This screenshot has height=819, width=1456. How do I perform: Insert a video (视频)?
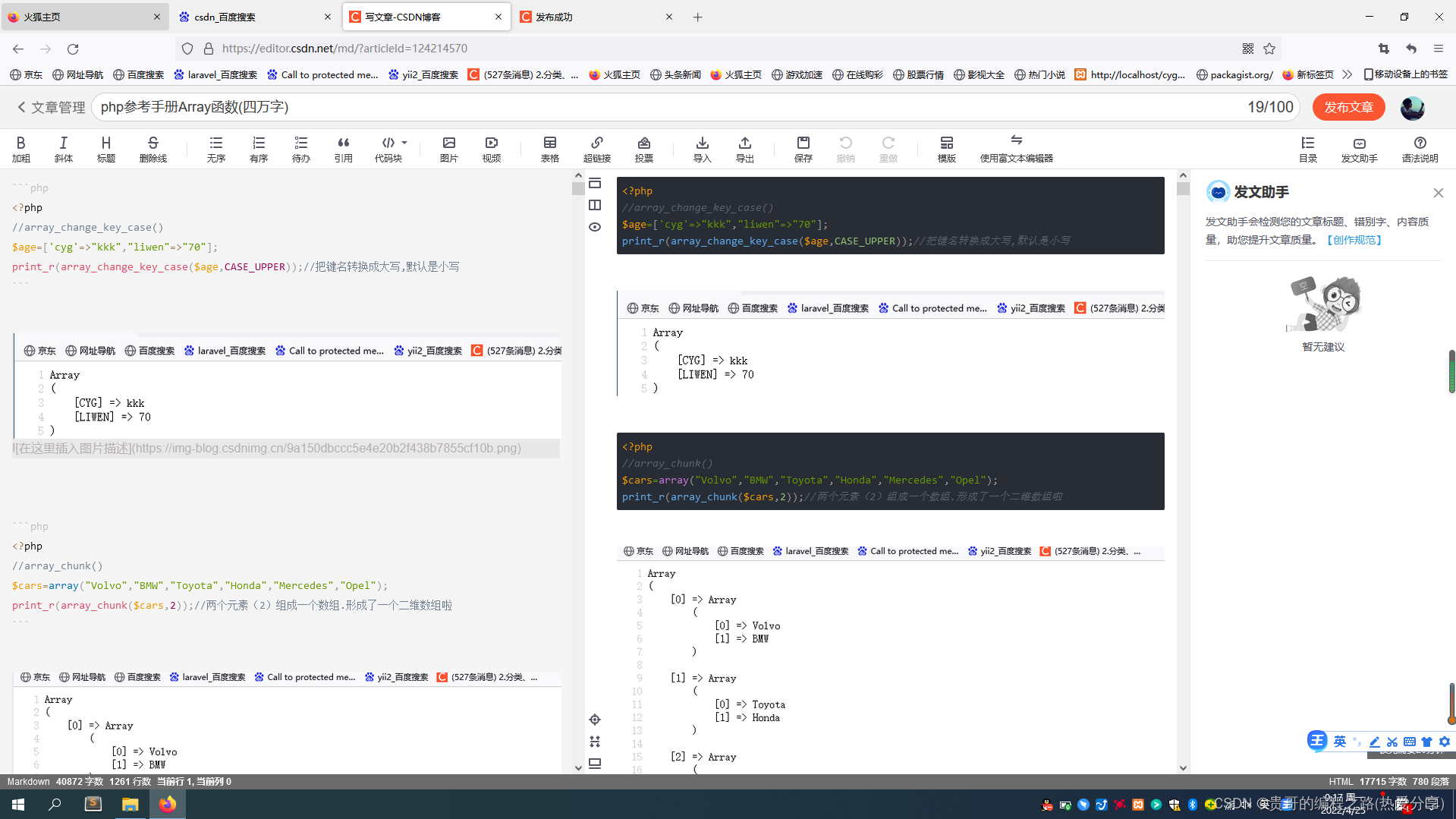(492, 149)
